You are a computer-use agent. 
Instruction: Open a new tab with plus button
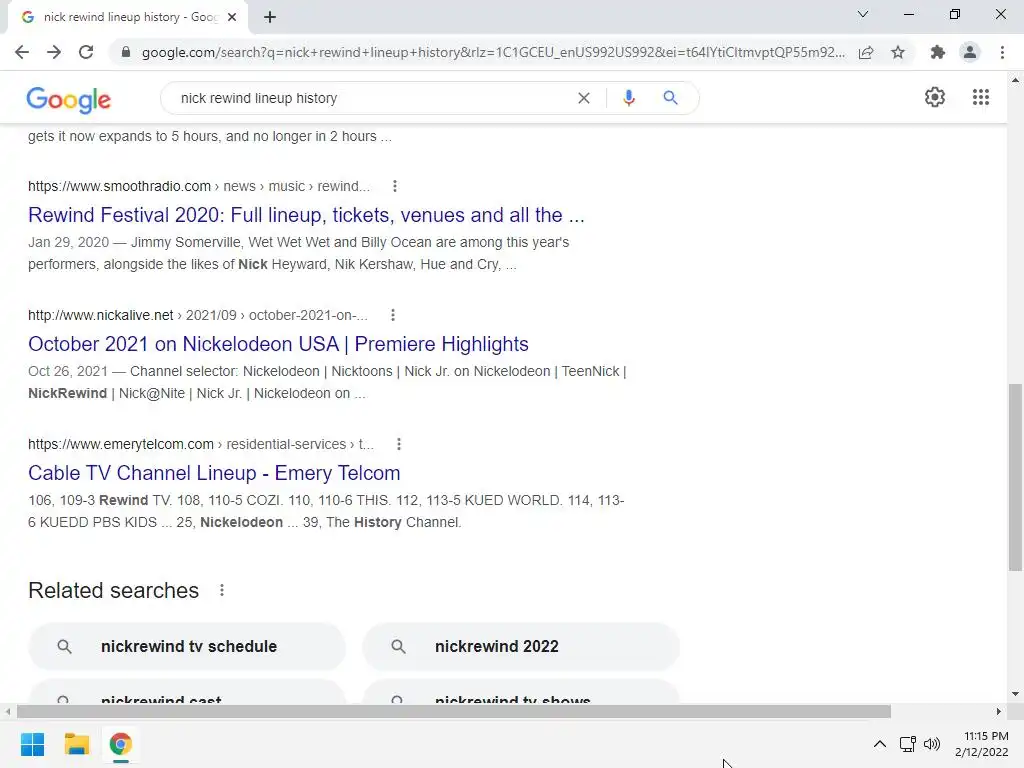(270, 17)
